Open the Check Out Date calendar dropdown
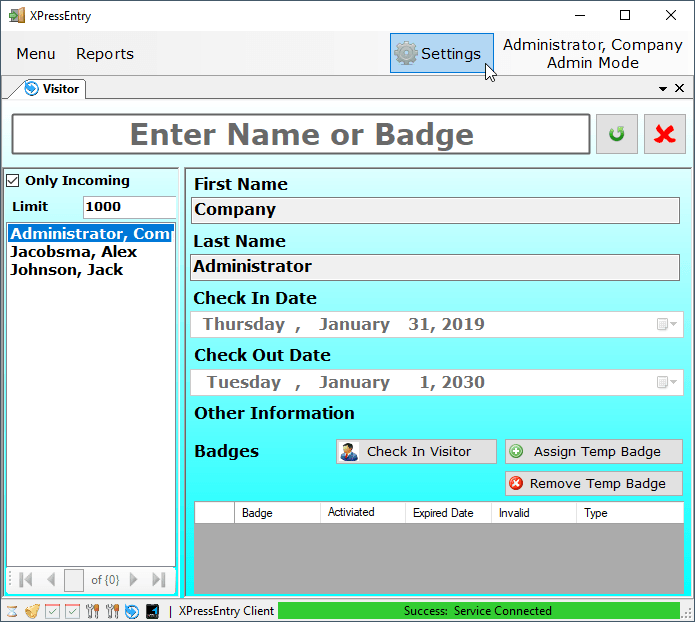 [x=666, y=382]
